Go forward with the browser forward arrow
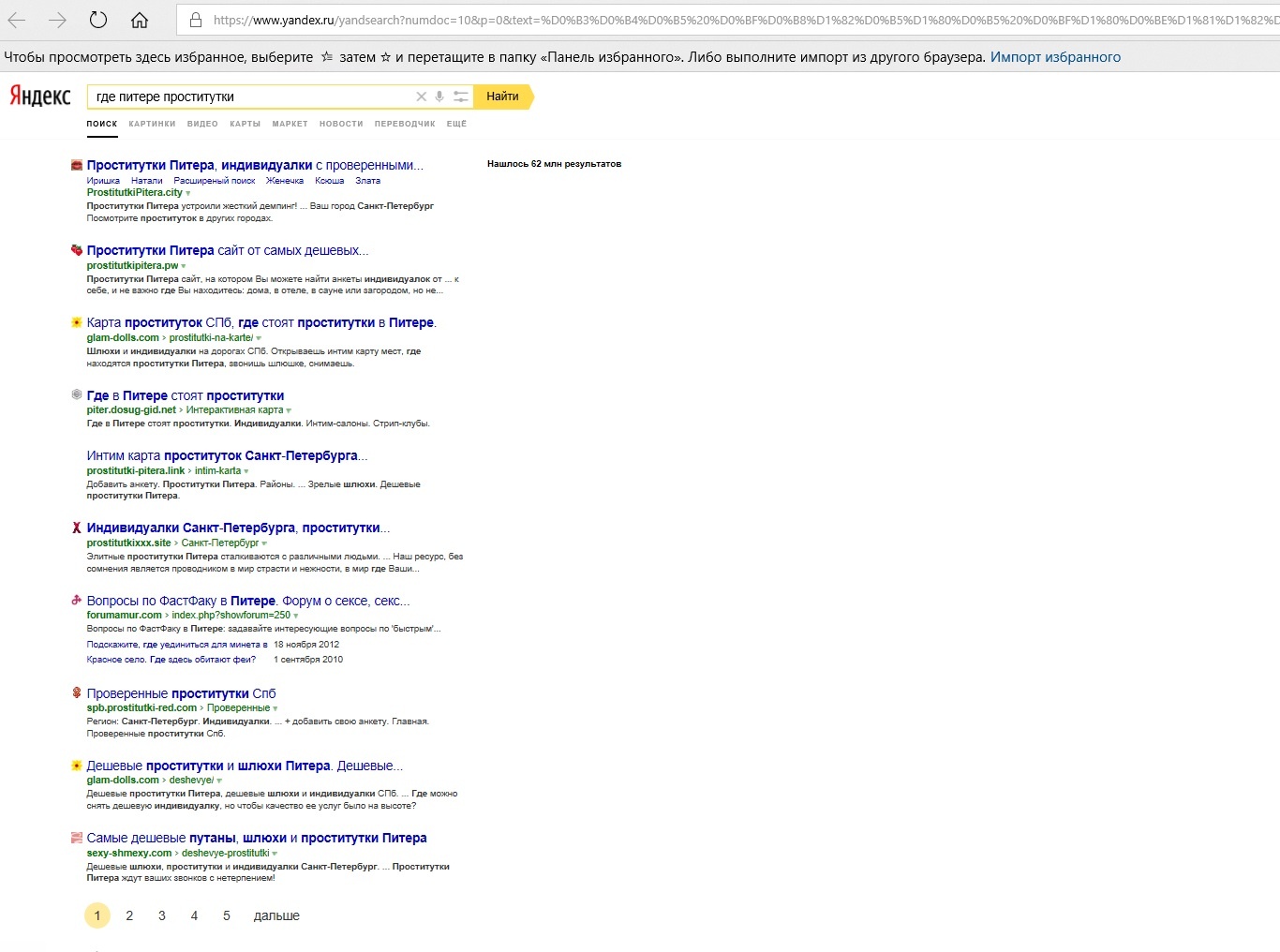The width and height of the screenshot is (1280, 952). click(57, 20)
